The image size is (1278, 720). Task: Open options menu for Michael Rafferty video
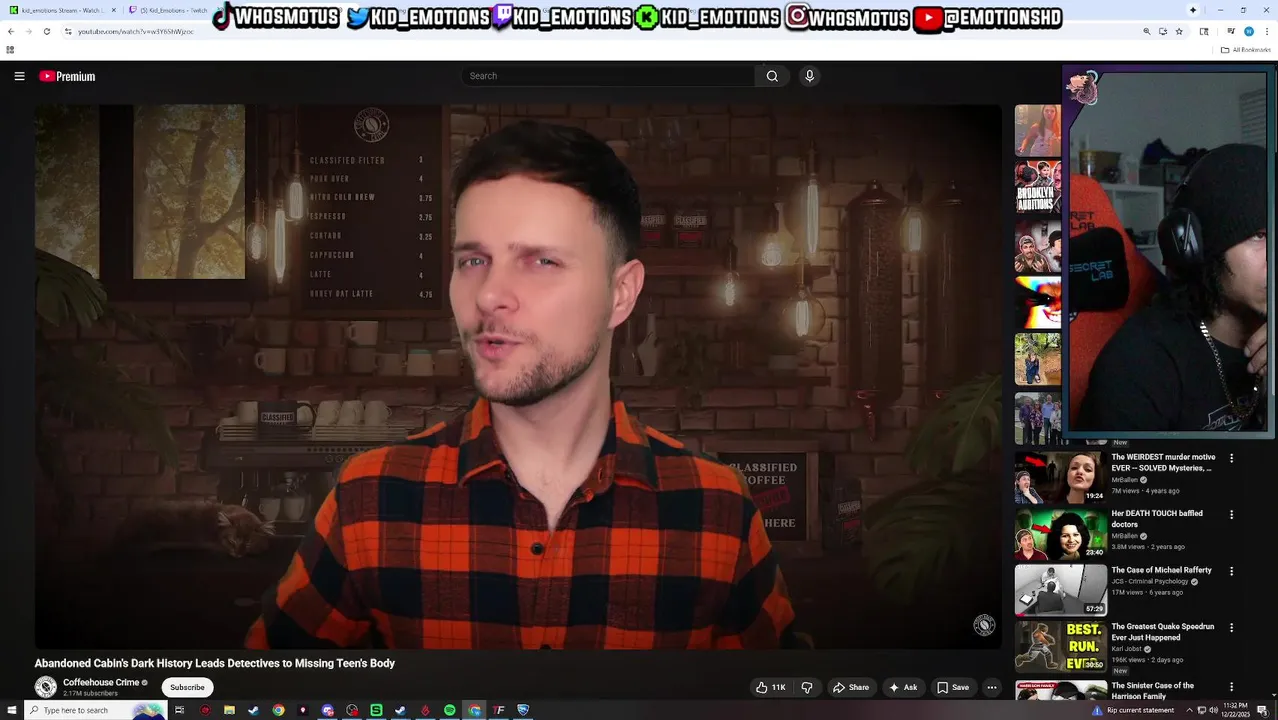click(1231, 571)
